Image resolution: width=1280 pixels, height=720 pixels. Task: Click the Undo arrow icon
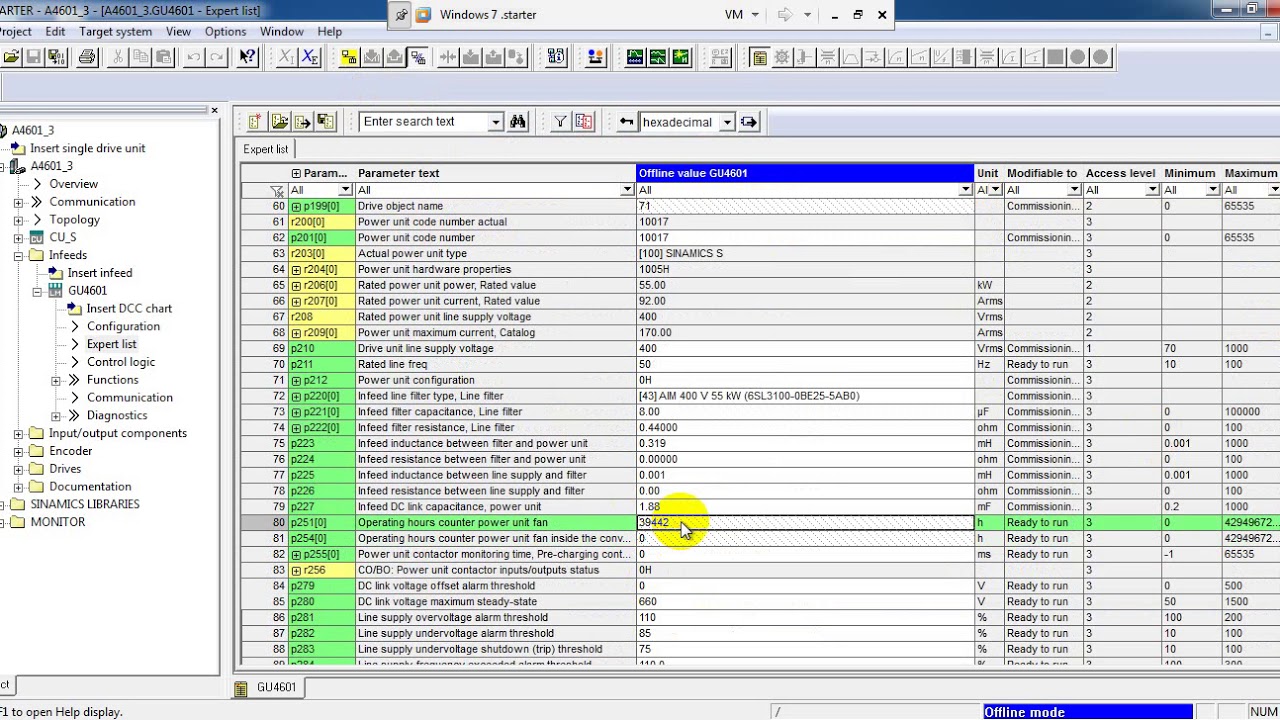click(x=194, y=57)
